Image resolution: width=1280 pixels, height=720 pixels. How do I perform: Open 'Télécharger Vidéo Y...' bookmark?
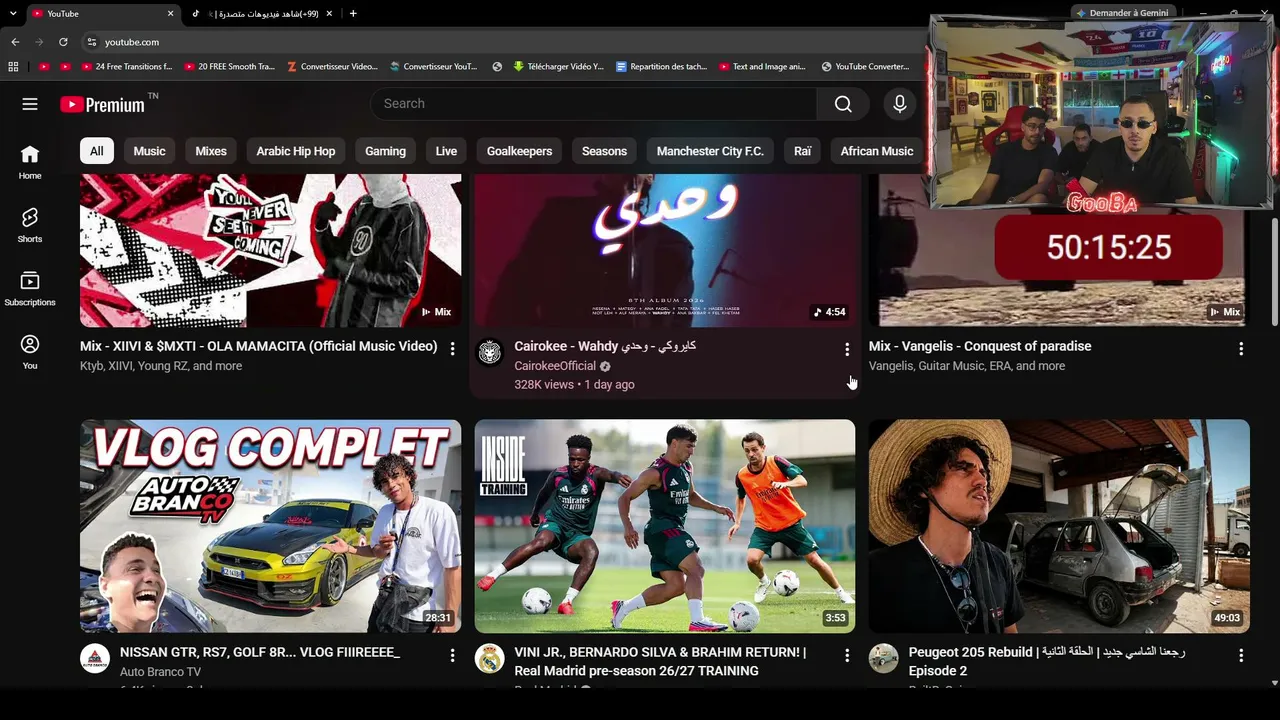pyautogui.click(x=558, y=67)
